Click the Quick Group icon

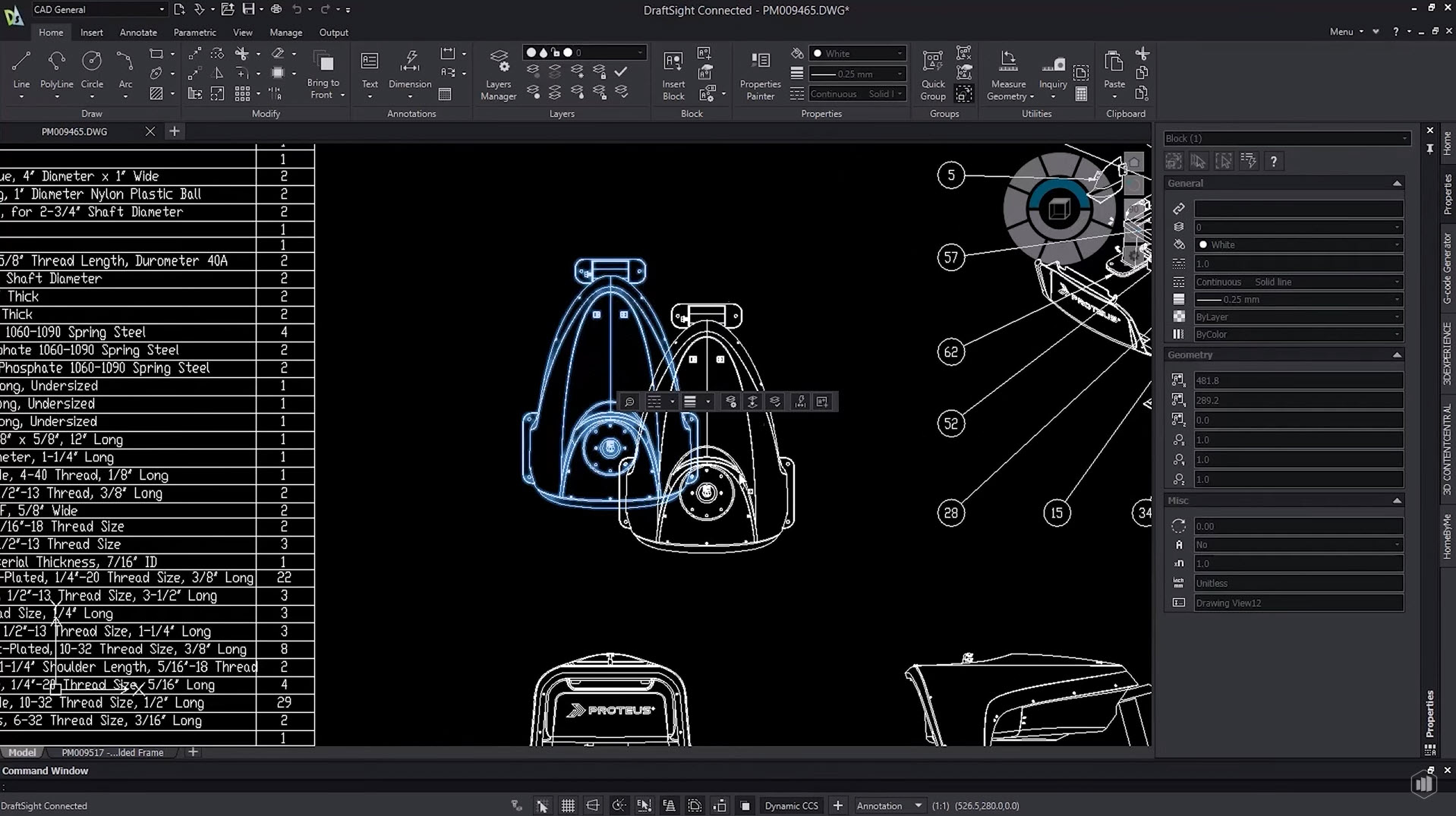point(933,74)
